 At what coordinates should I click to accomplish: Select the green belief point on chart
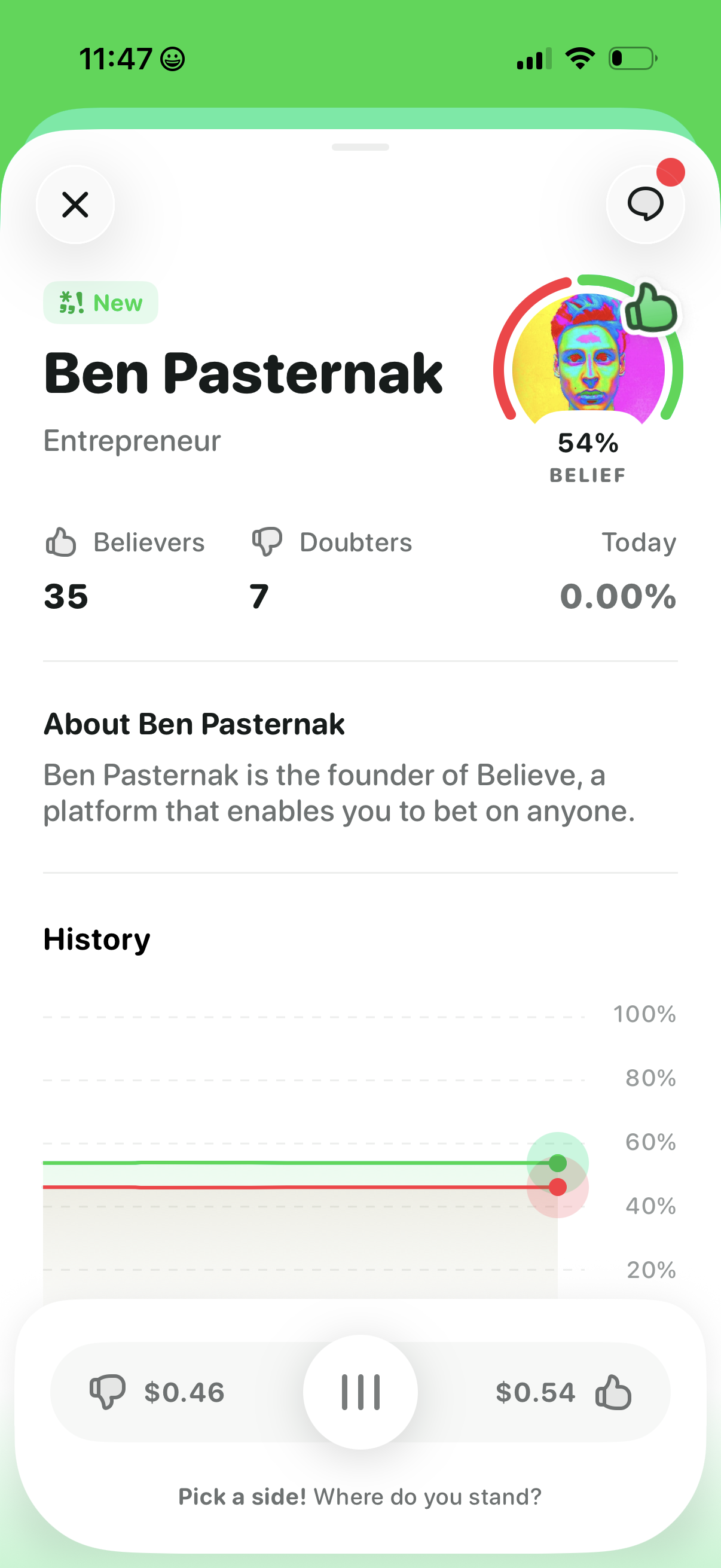[x=557, y=1163]
